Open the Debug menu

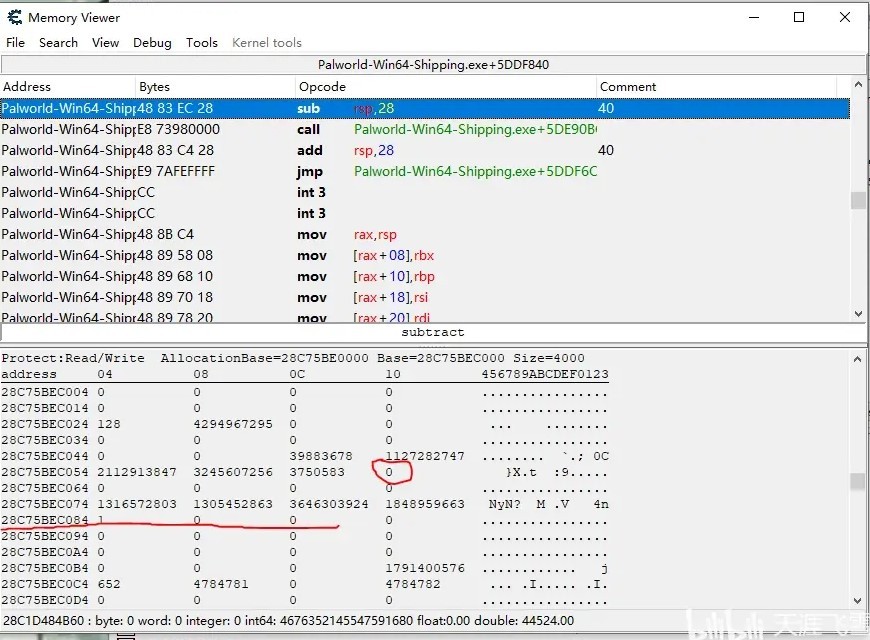tap(152, 43)
